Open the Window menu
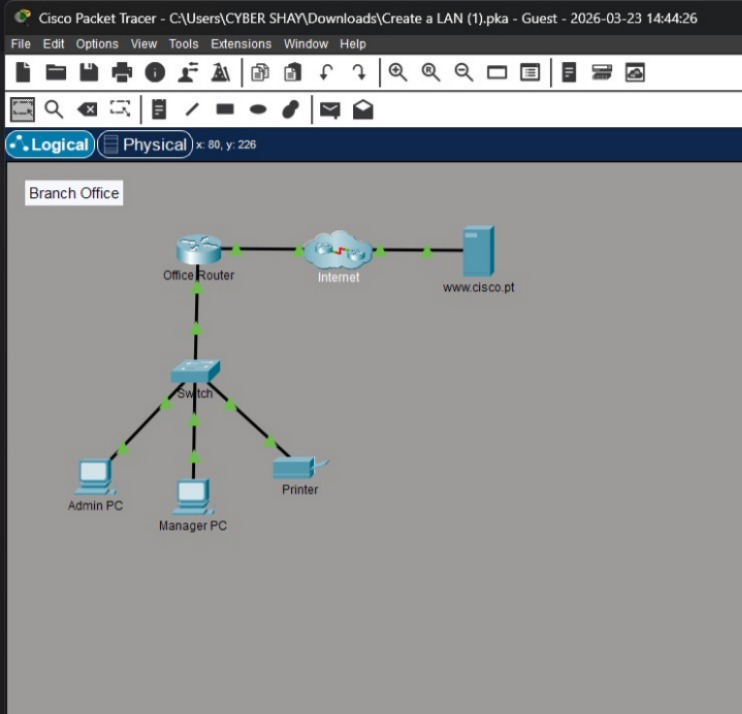 point(306,44)
